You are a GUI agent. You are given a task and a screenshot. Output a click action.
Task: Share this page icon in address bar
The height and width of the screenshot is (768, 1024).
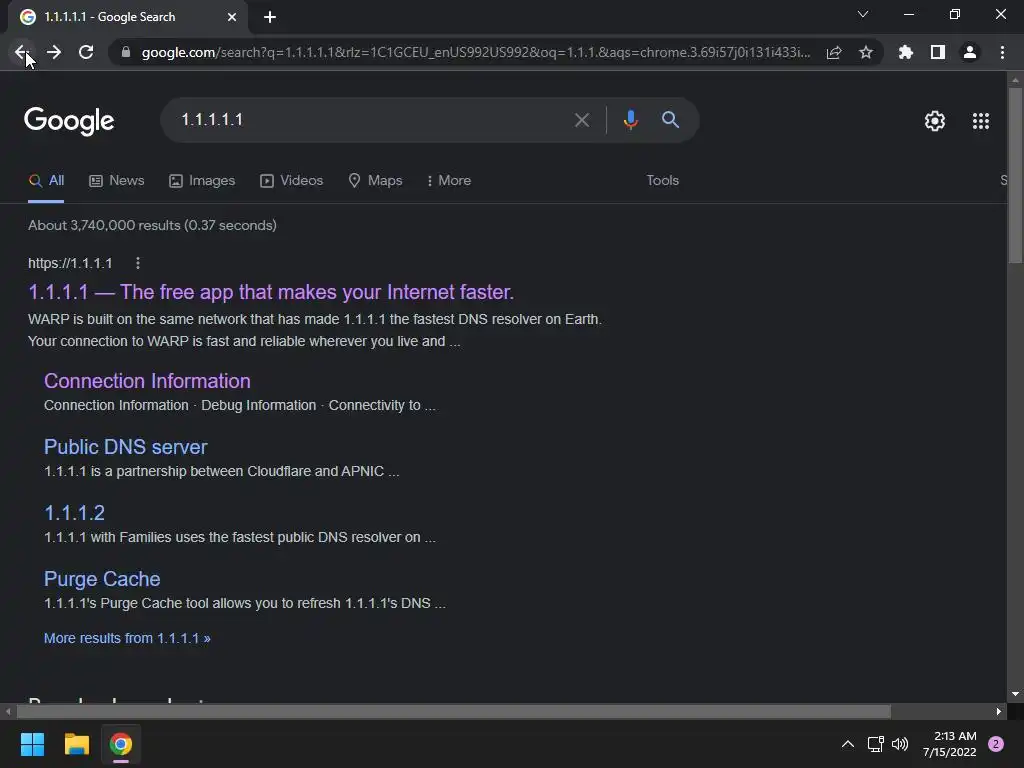pos(834,52)
